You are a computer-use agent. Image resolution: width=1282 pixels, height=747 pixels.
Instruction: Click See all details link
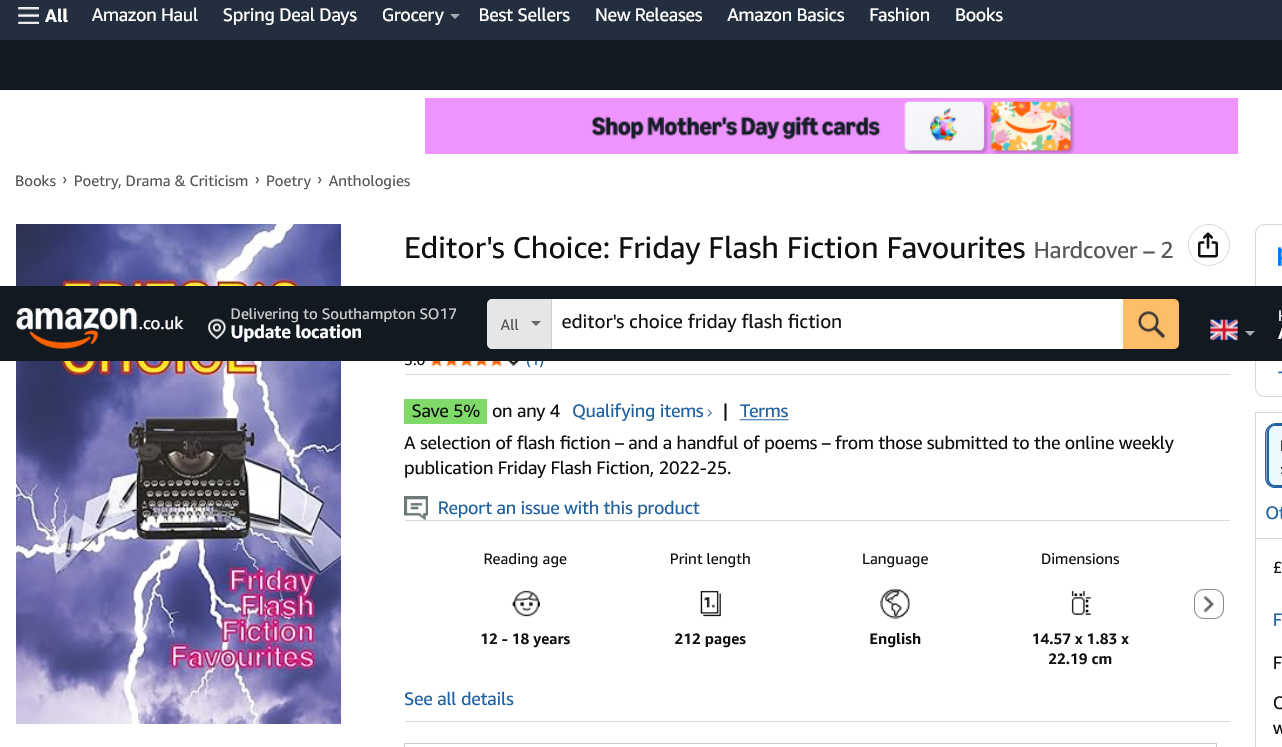click(459, 699)
